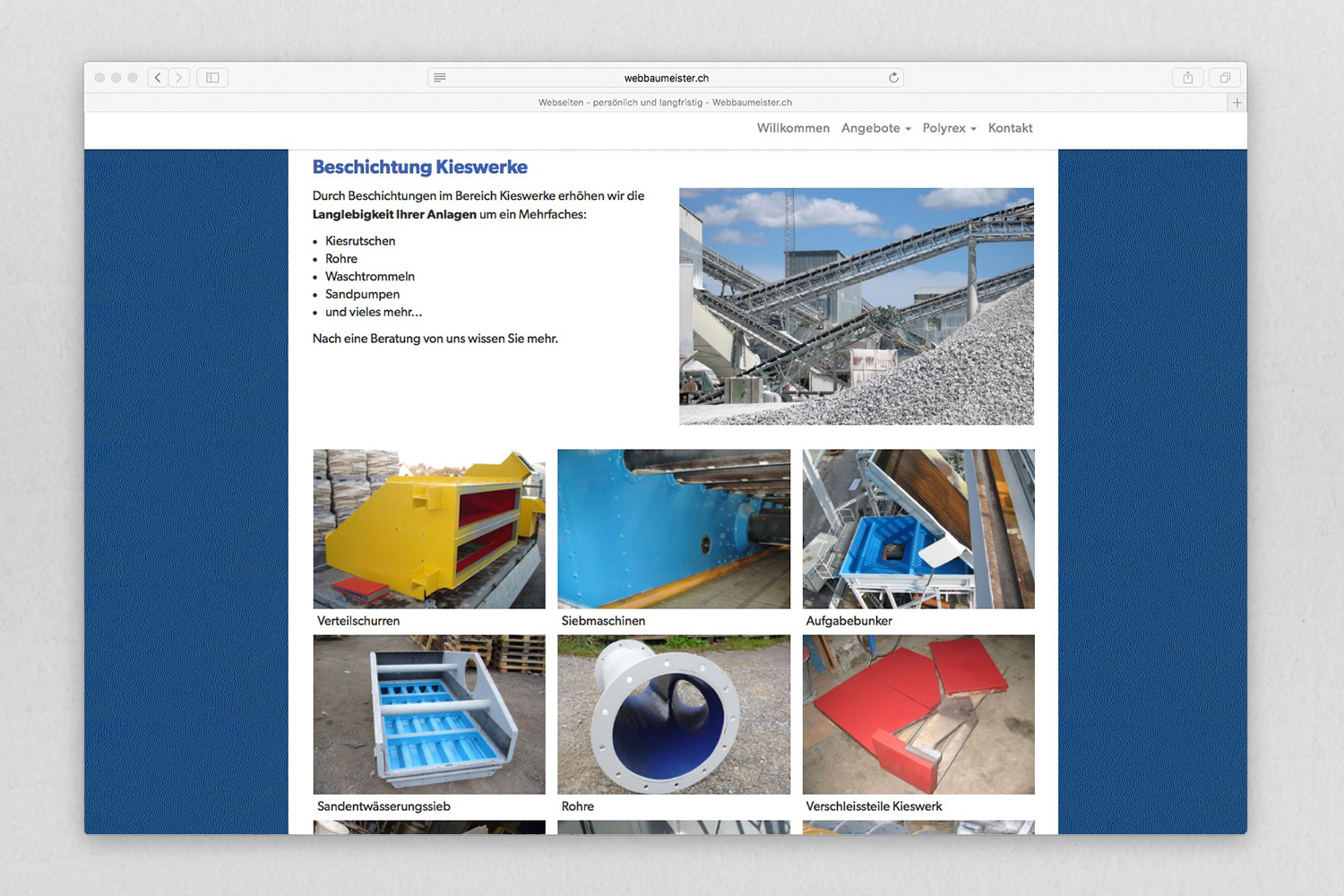The width and height of the screenshot is (1344, 896).
Task: Reload the page with the refresh icon
Action: coord(893,78)
